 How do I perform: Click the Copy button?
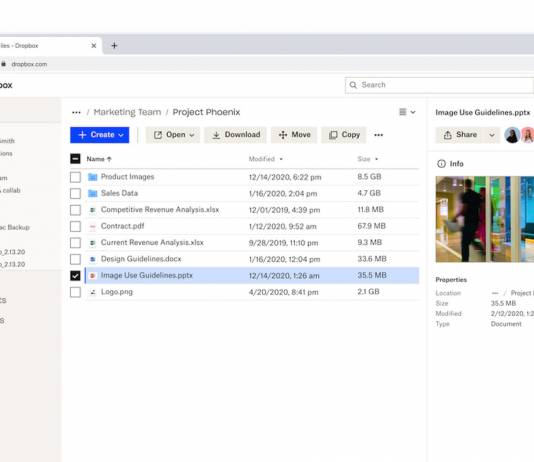(x=344, y=135)
